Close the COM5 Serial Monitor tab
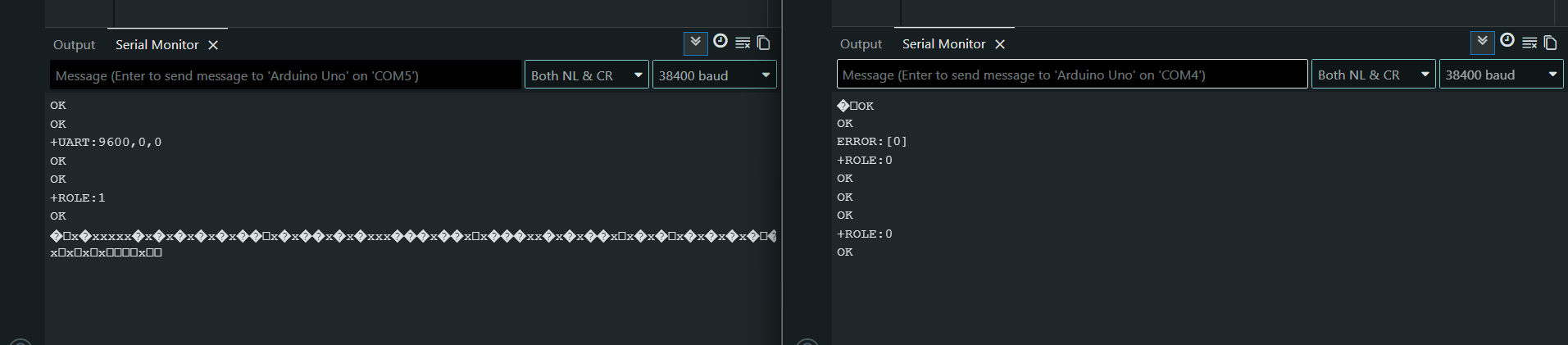The width and height of the screenshot is (1568, 345). click(213, 45)
